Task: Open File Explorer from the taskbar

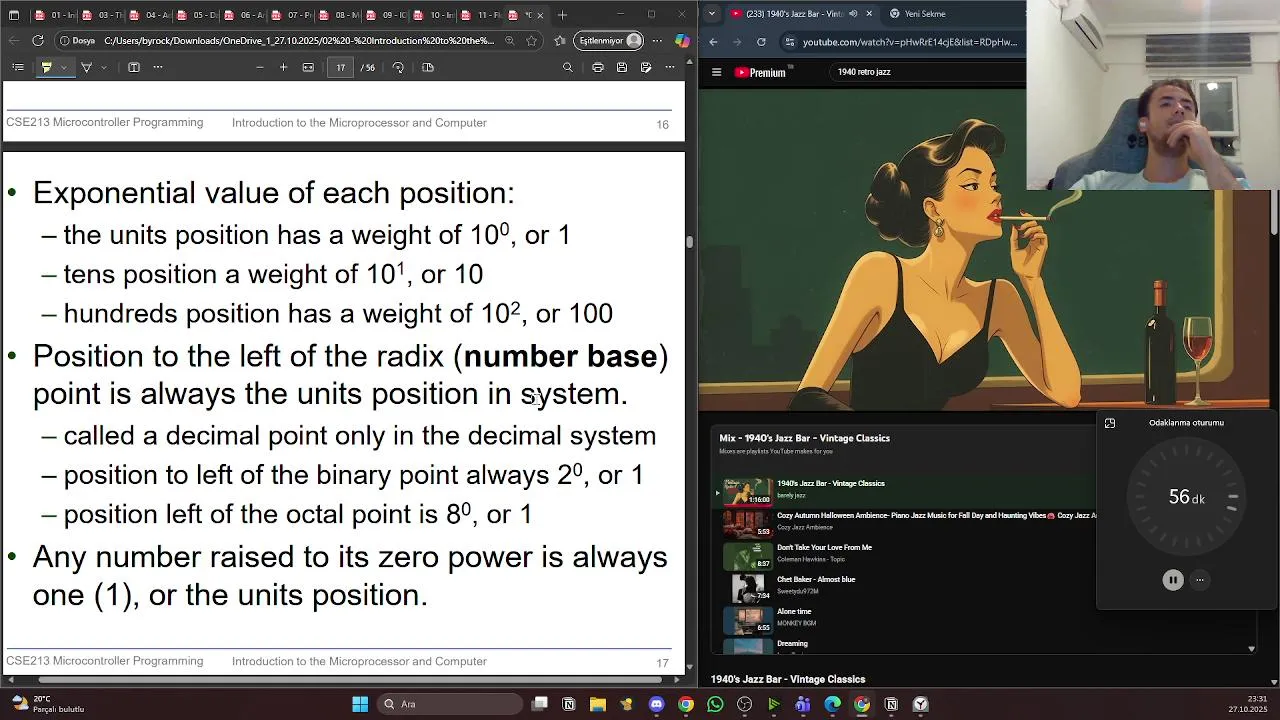Action: coord(598,704)
